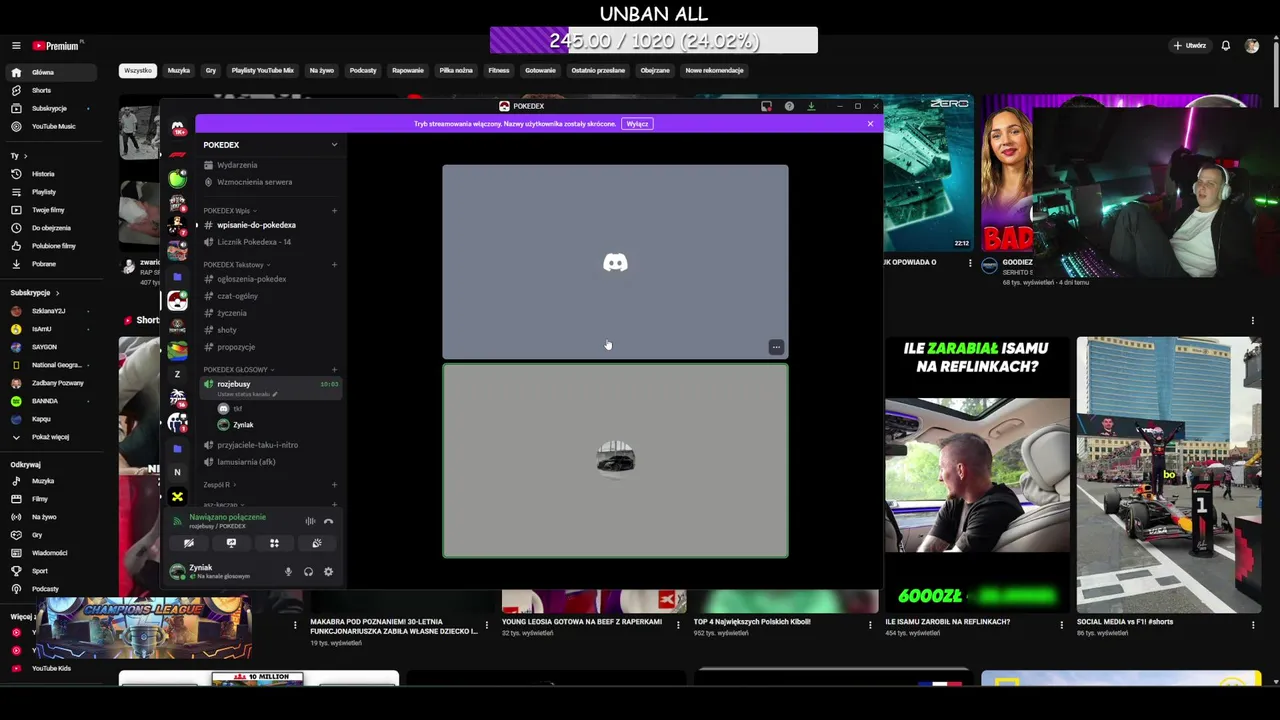Image resolution: width=1280 pixels, height=720 pixels.
Task: Open Discord inbox icon in title bar
Action: point(766,106)
